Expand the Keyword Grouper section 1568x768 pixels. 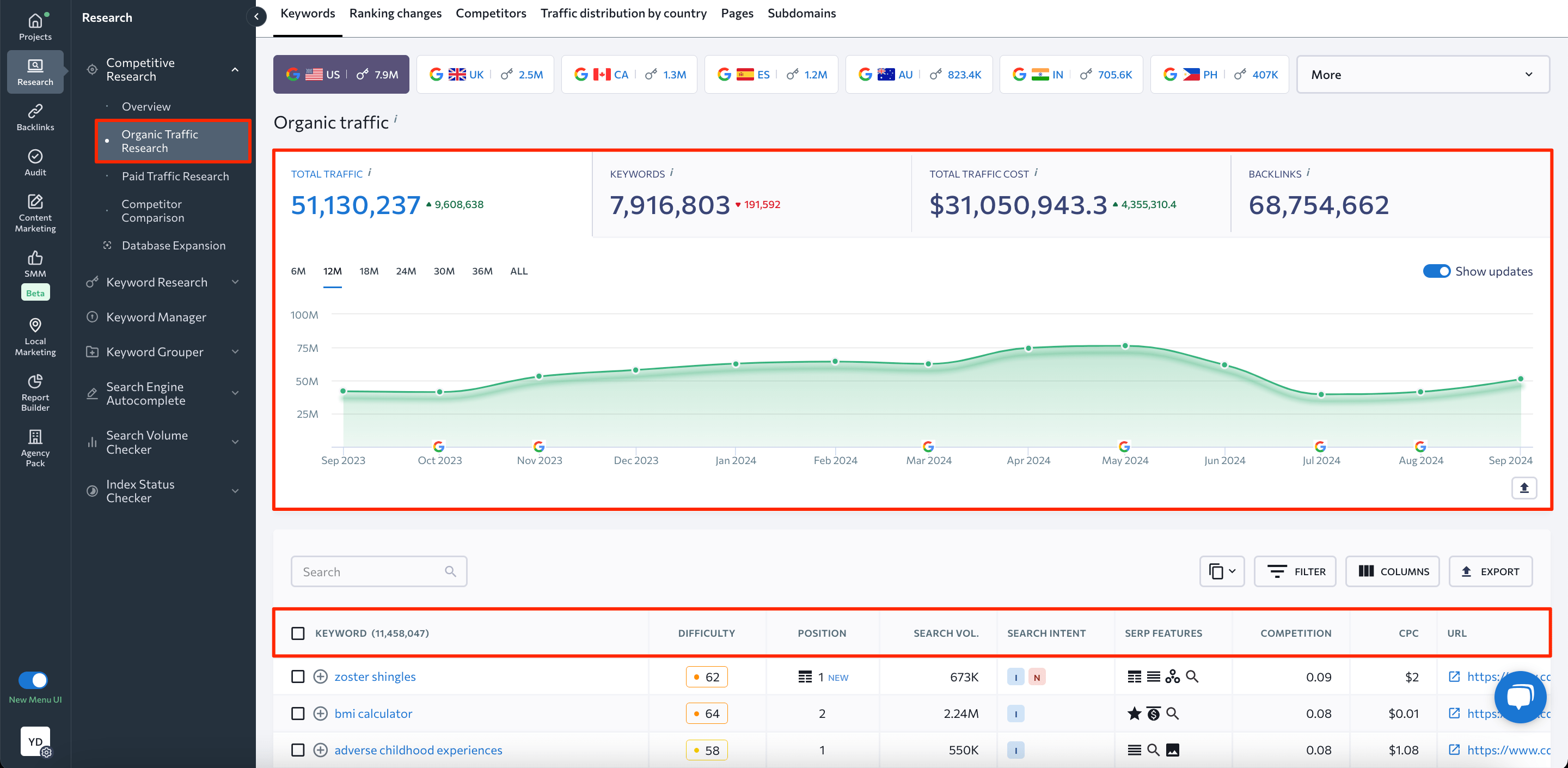235,351
